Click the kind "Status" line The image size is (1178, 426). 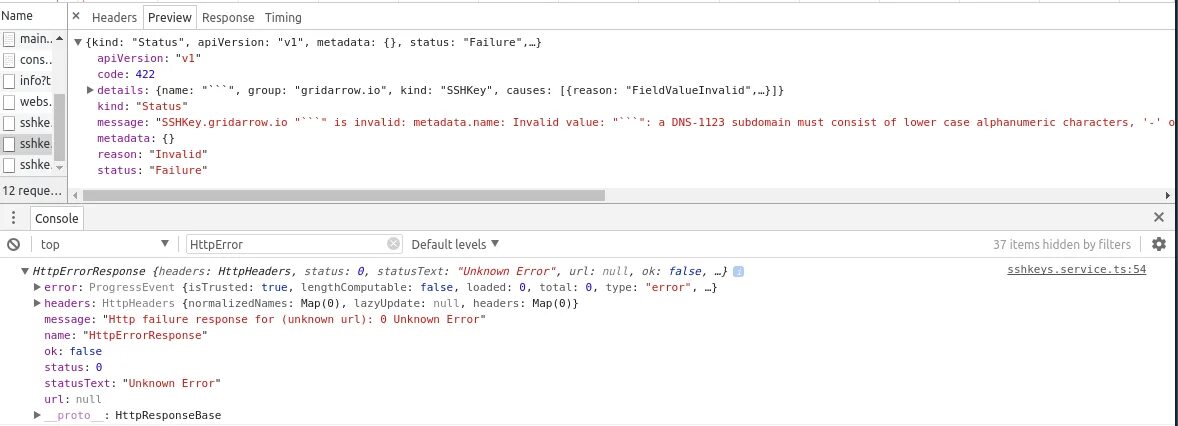[143, 106]
